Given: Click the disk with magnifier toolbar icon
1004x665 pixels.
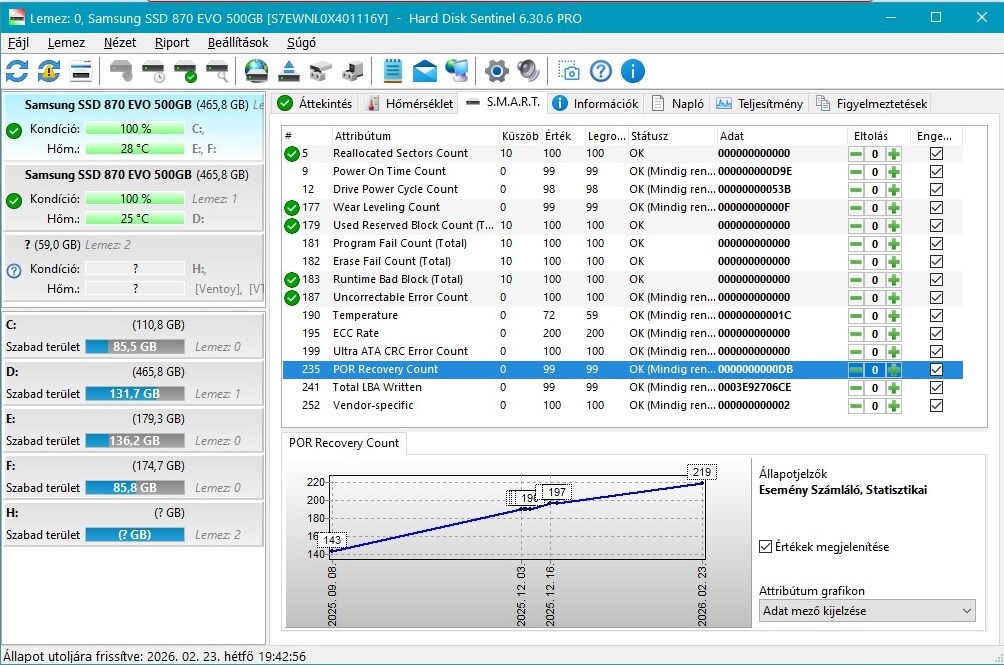Looking at the screenshot, I should click(x=217, y=71).
